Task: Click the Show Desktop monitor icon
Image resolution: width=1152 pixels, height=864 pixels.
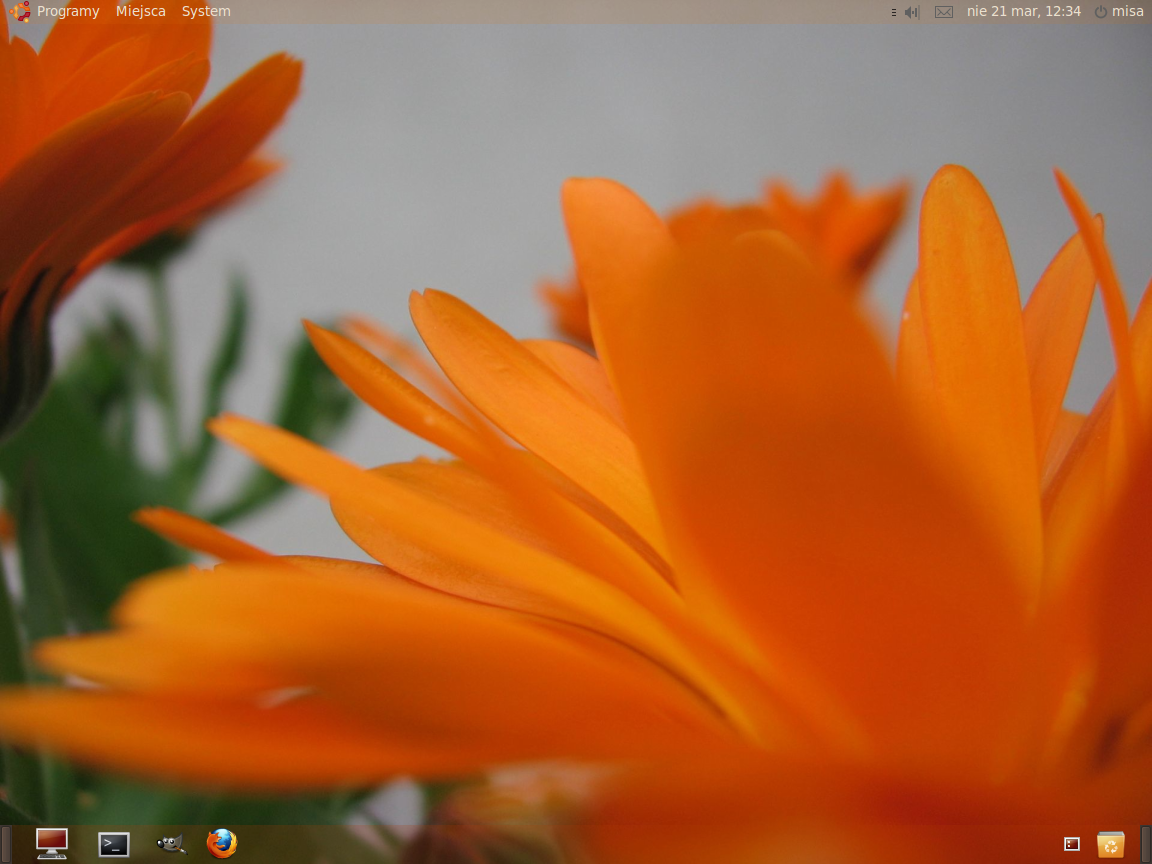Action: point(52,843)
